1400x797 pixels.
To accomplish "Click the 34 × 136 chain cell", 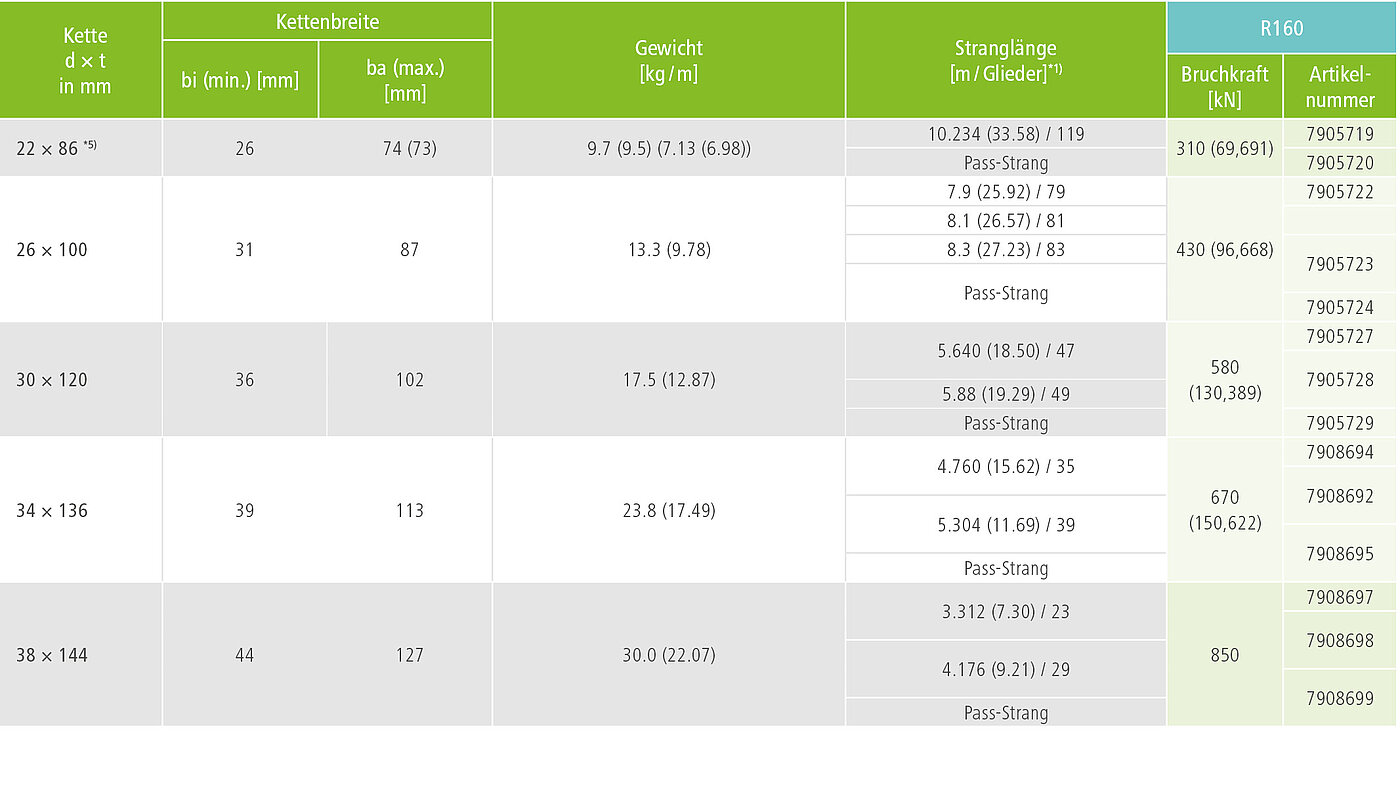I will 81,510.
